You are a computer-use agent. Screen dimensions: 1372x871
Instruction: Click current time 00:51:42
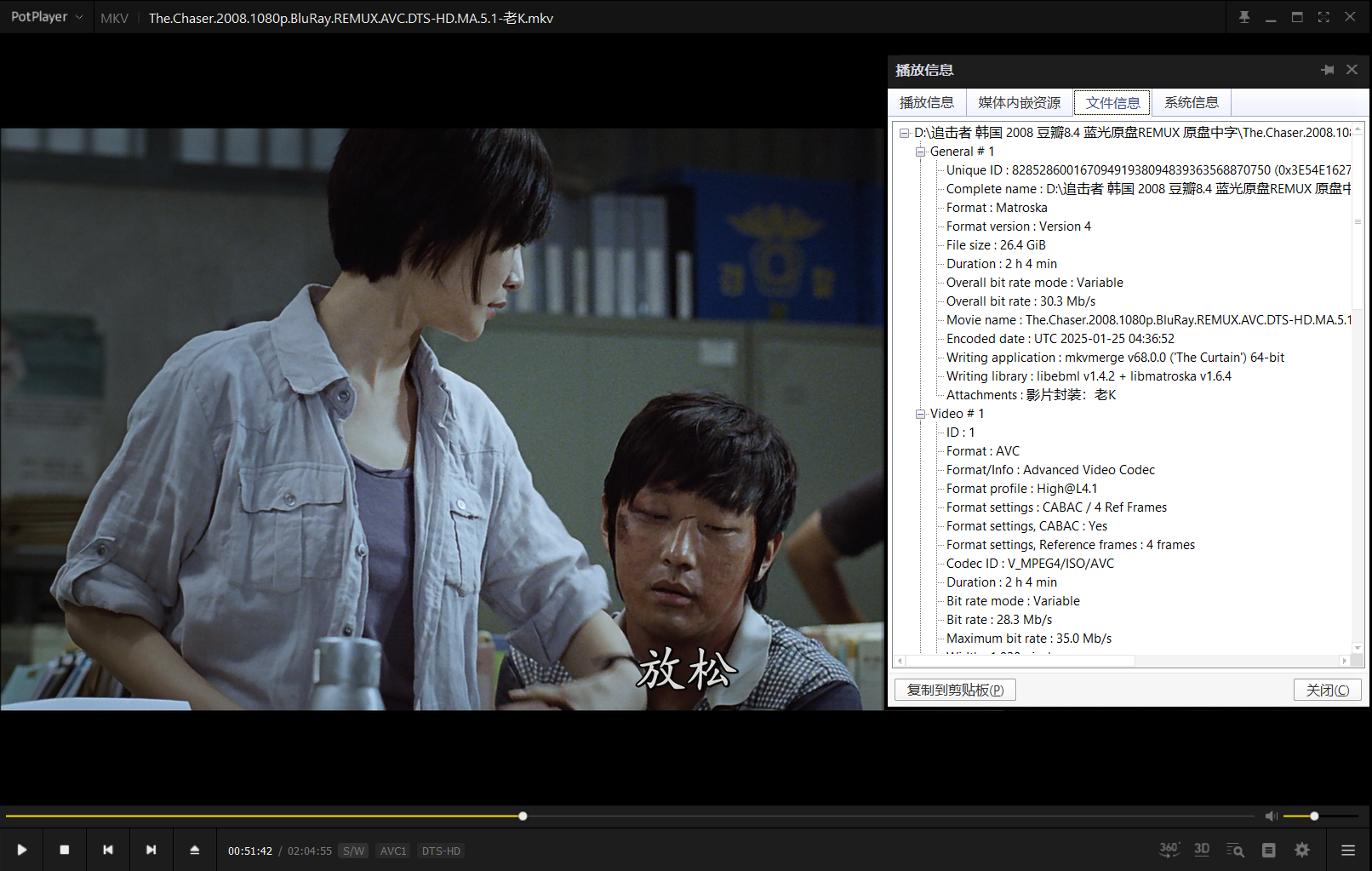pos(250,851)
